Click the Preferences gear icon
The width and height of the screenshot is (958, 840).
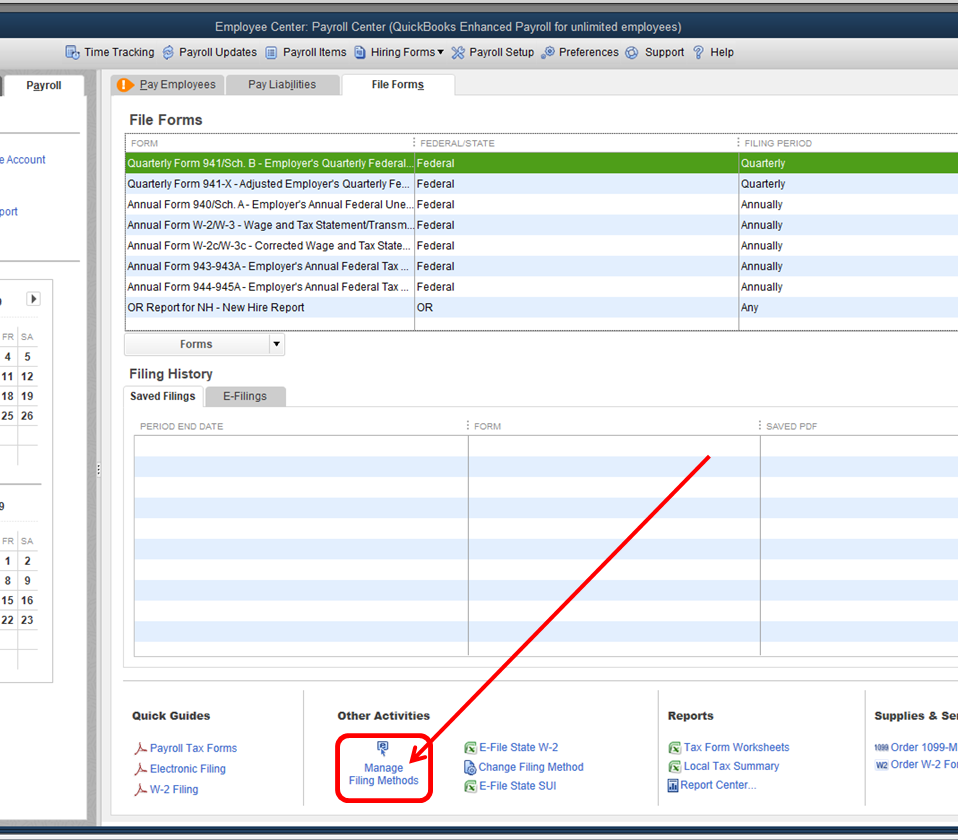[x=548, y=52]
